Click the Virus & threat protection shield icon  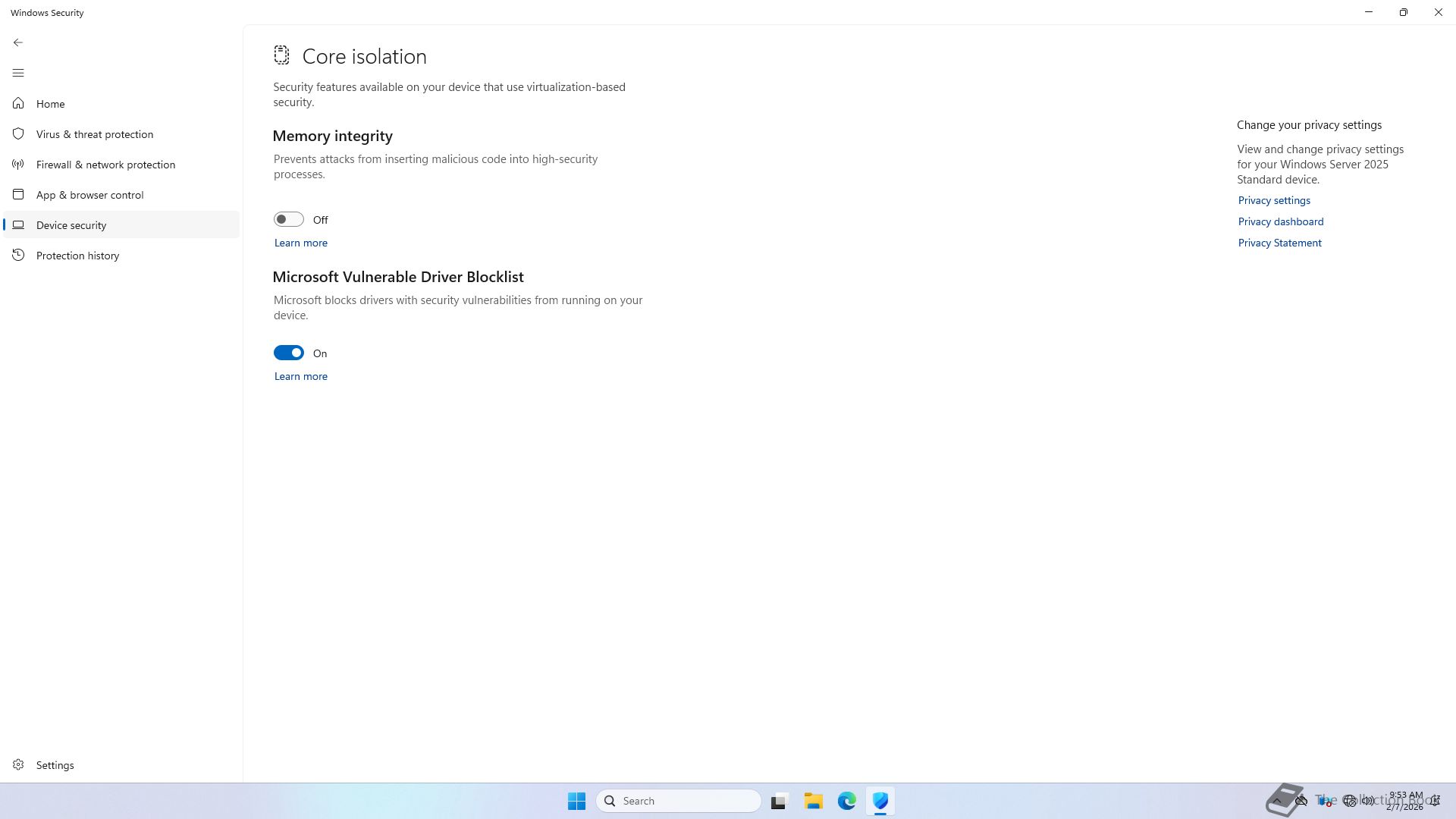(x=18, y=133)
